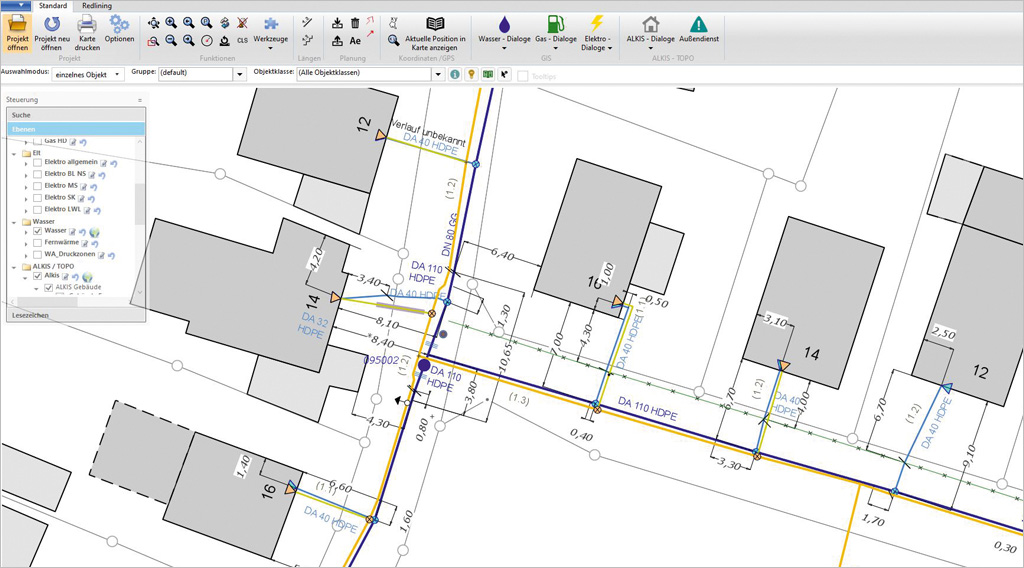Click the lightbulb icon in selection bar
Screen dimensions: 1024x568
coord(471,74)
